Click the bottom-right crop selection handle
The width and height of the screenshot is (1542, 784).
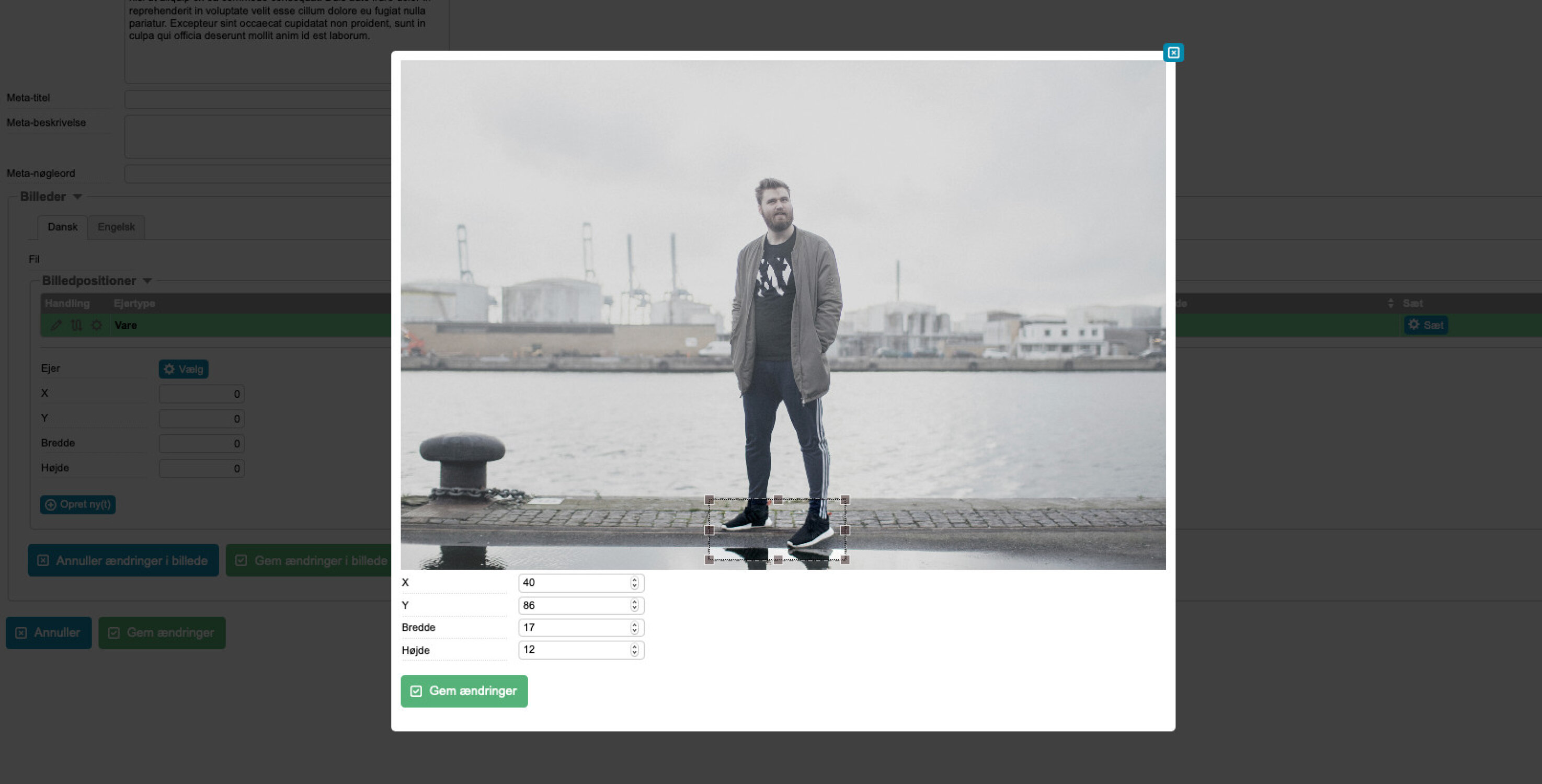(845, 560)
